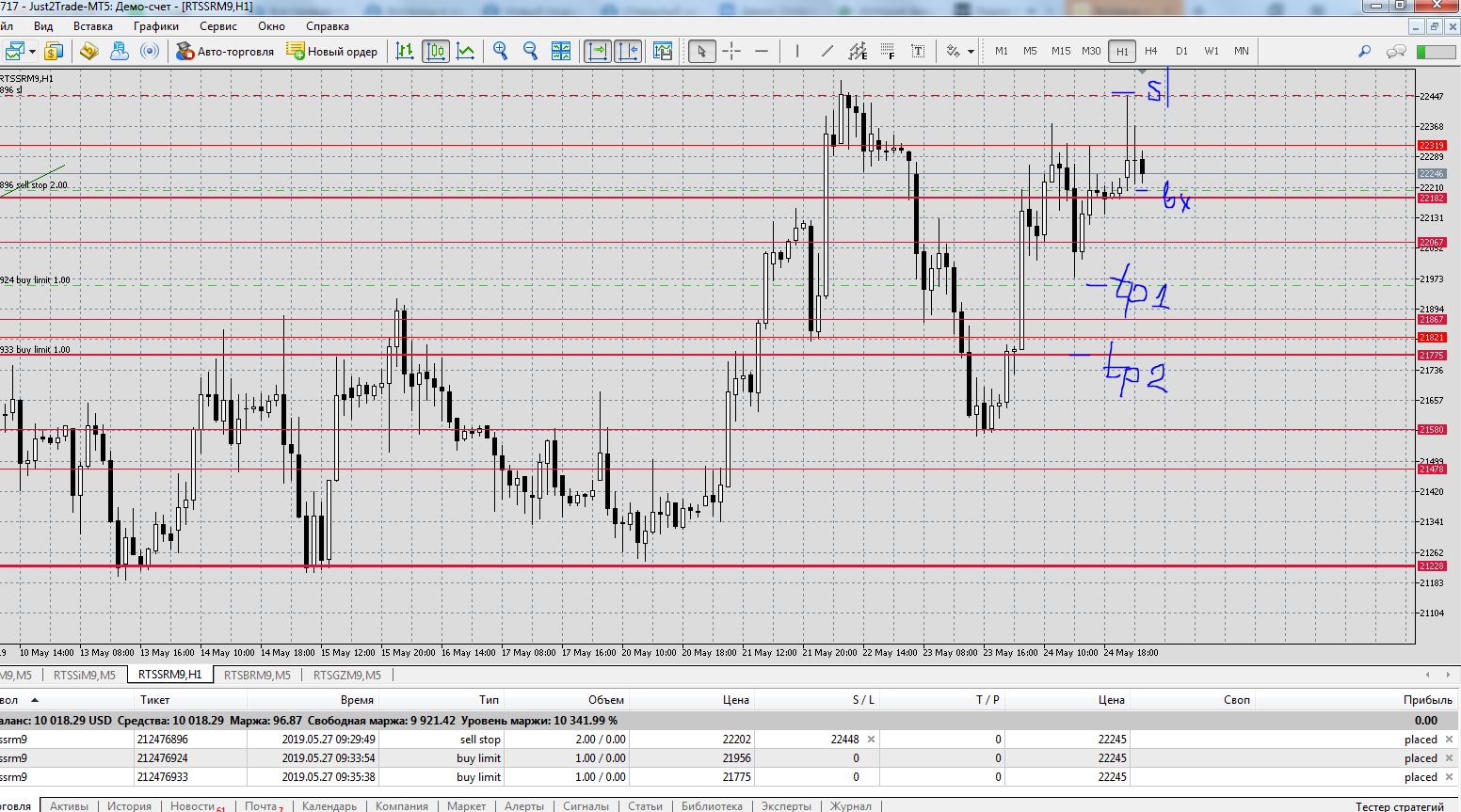Expand the shapes tool dropdown arrow

point(971,51)
